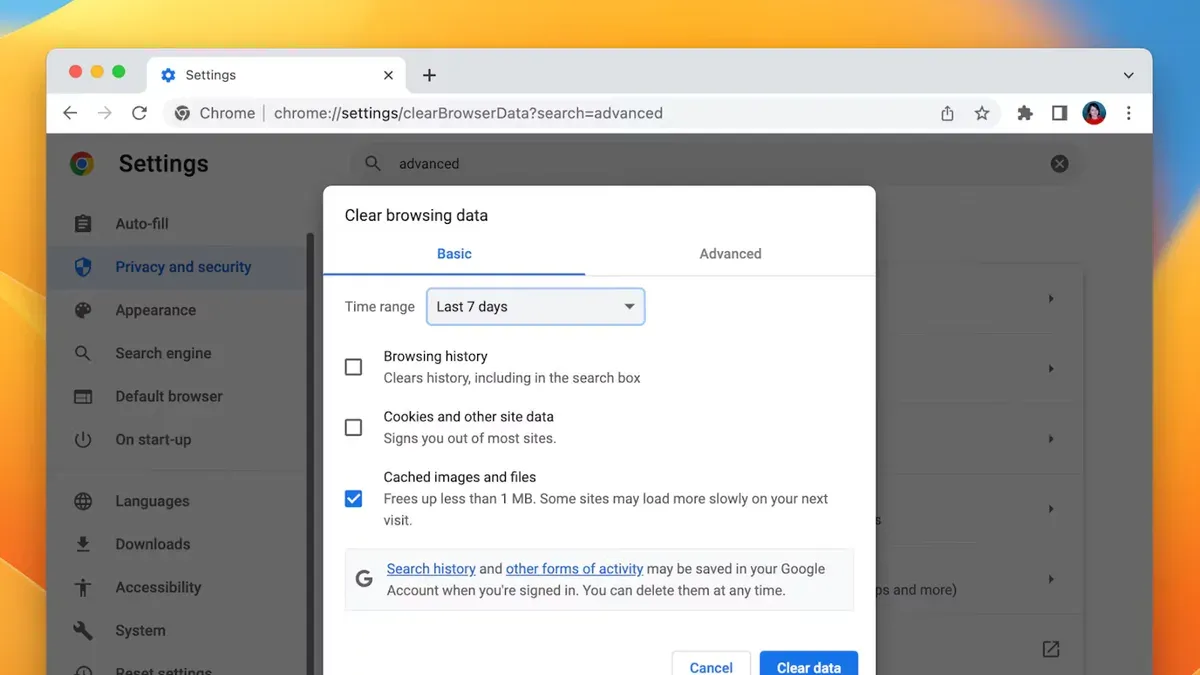Open the Chrome three-dot menu

1128,113
